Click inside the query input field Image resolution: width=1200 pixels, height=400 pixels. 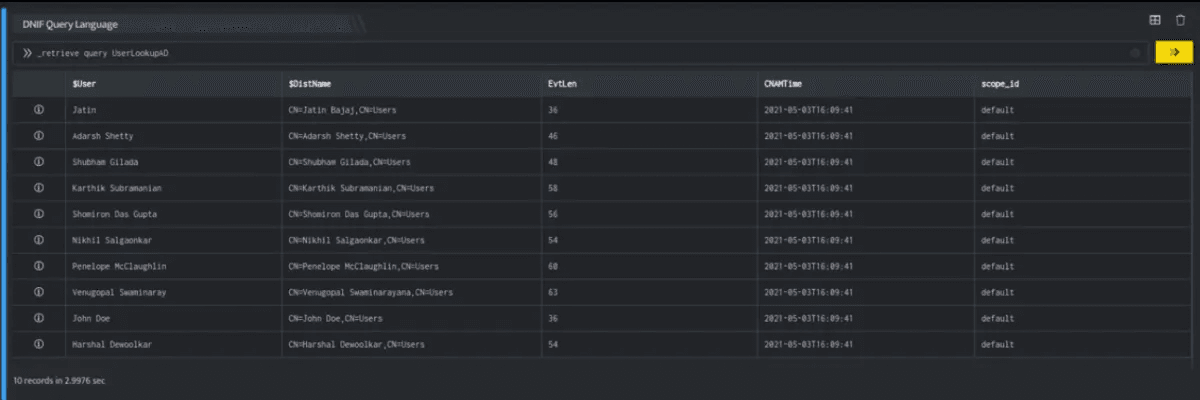tap(580, 52)
